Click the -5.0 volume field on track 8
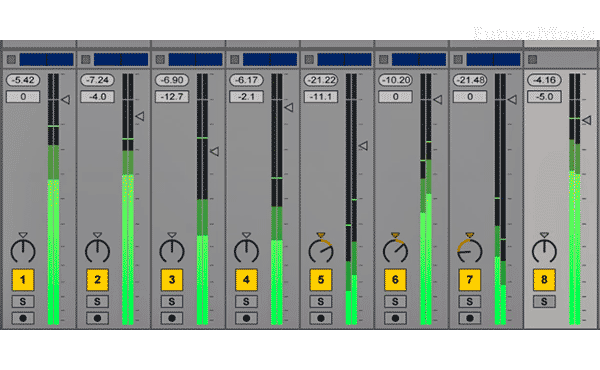This screenshot has height=370, width=600. point(544,96)
